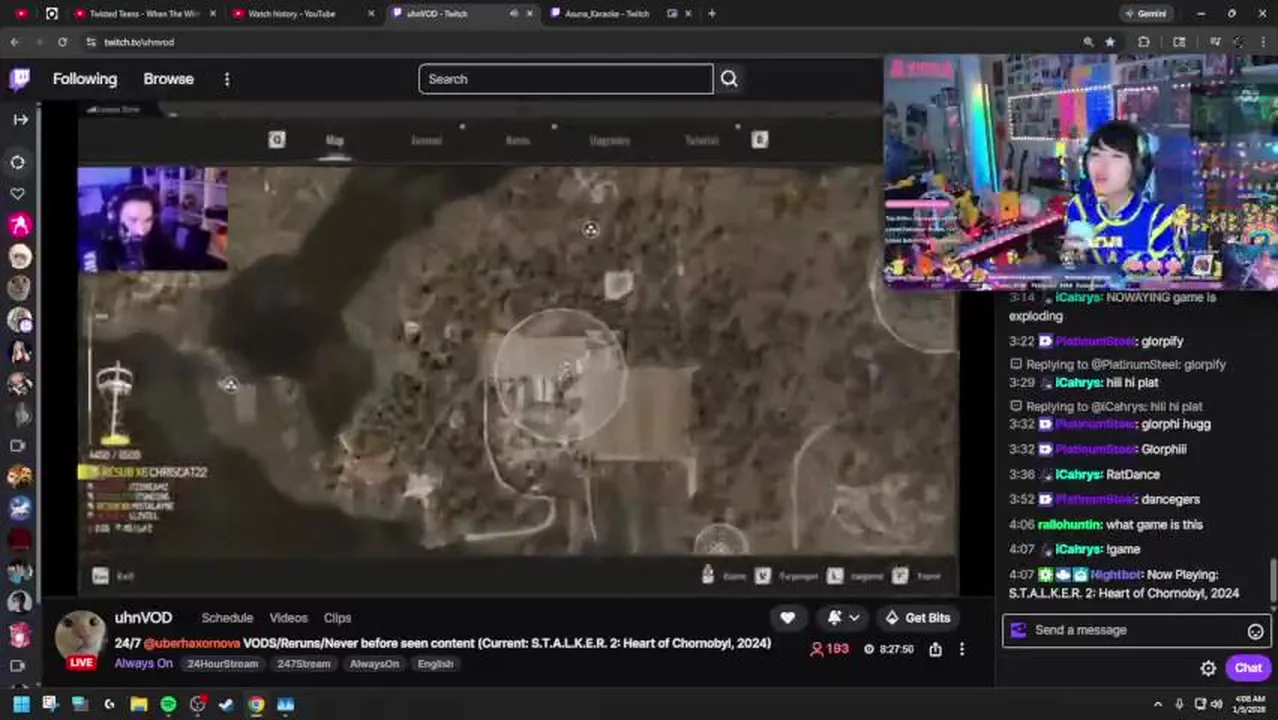Go to the Twitch home logo
The image size is (1278, 720).
click(x=19, y=80)
